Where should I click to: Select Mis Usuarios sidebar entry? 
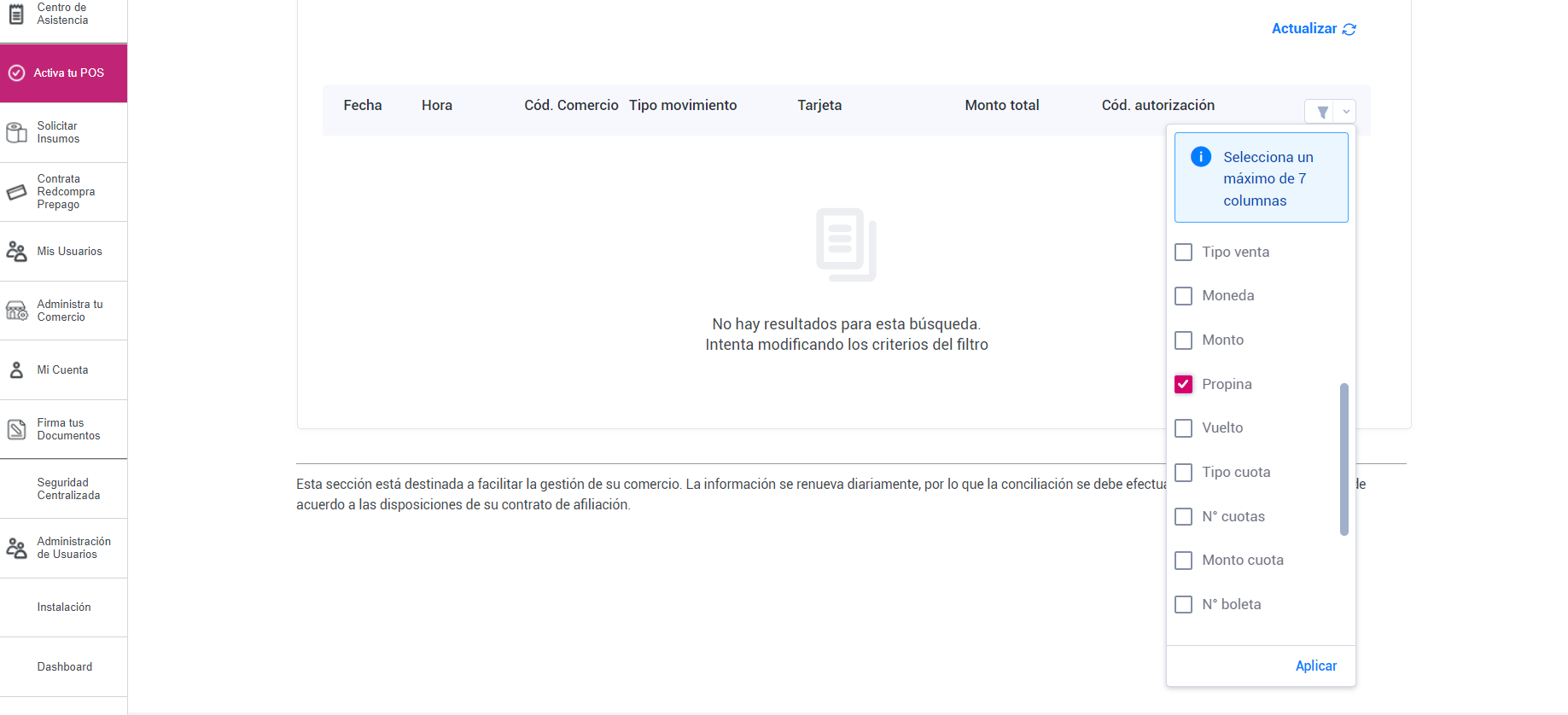(63, 252)
